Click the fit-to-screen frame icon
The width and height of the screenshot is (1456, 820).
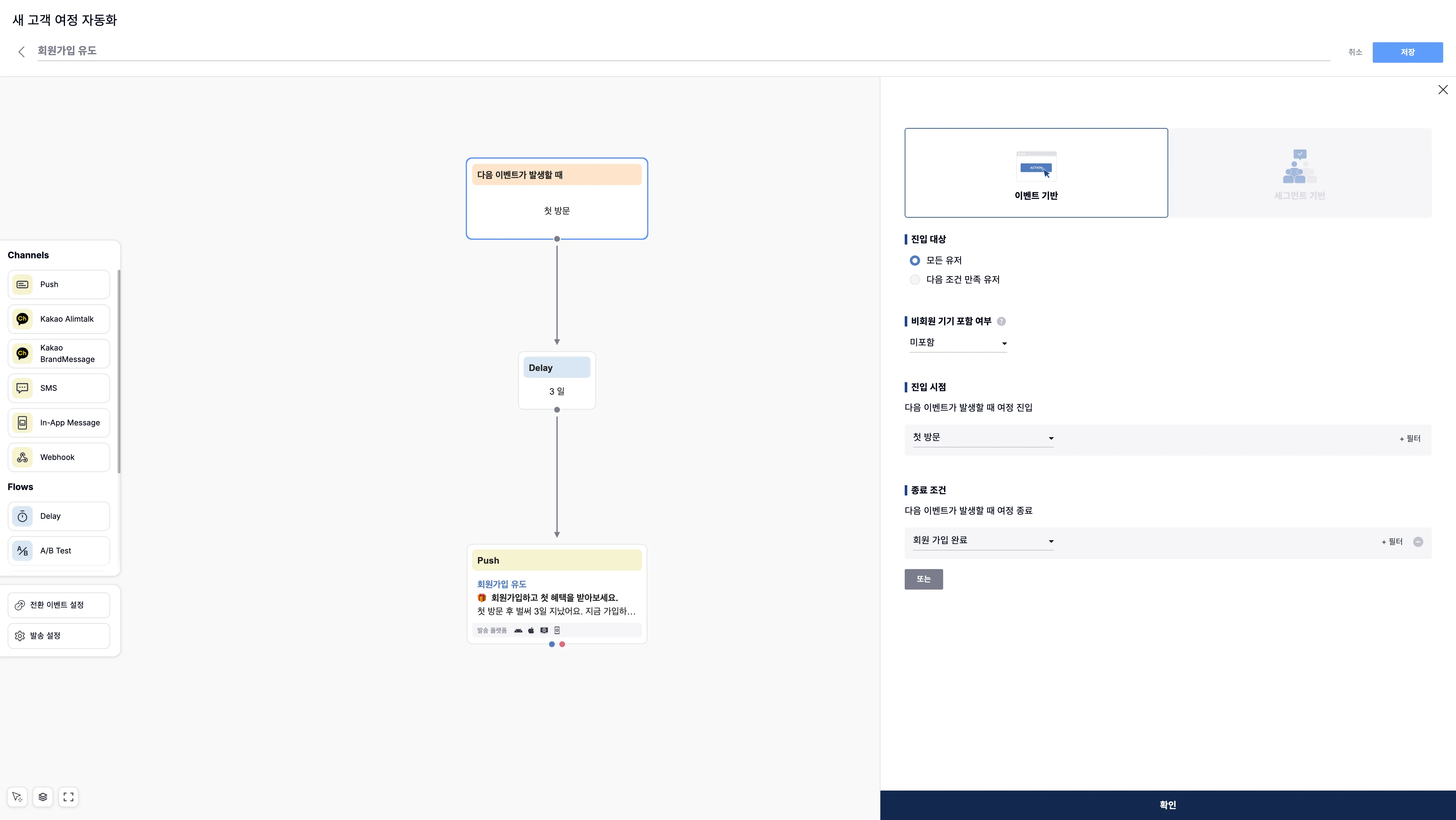coord(69,797)
